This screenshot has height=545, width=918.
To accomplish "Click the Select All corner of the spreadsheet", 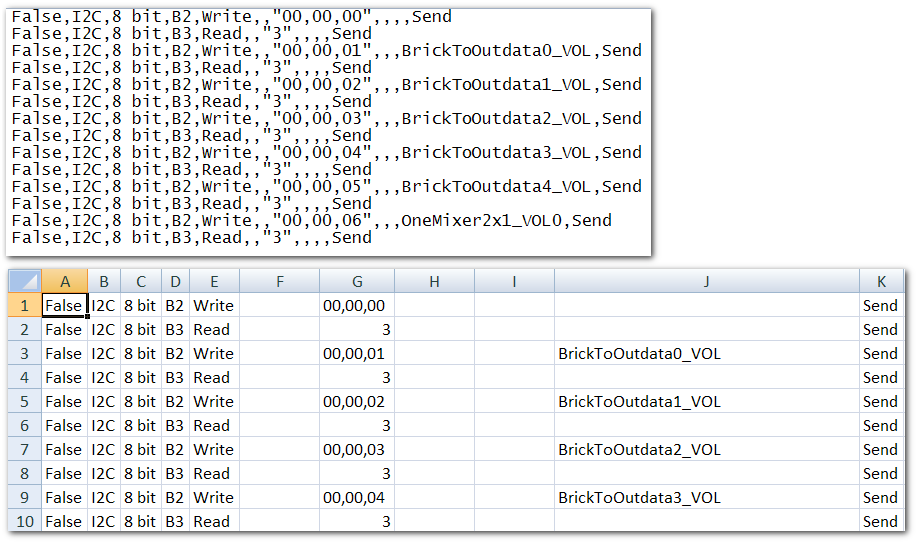I will (x=24, y=282).
